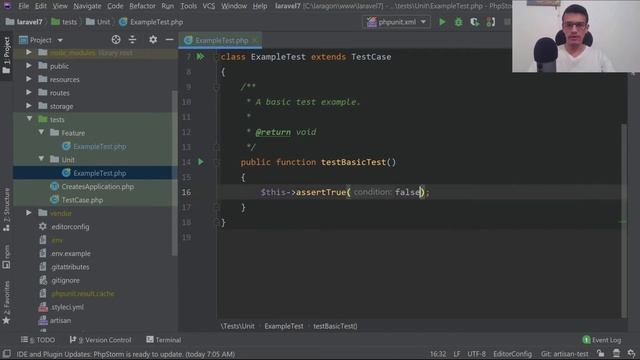The height and width of the screenshot is (360, 640).
Task: Change line separator LF in status bar
Action: [x=457, y=354]
